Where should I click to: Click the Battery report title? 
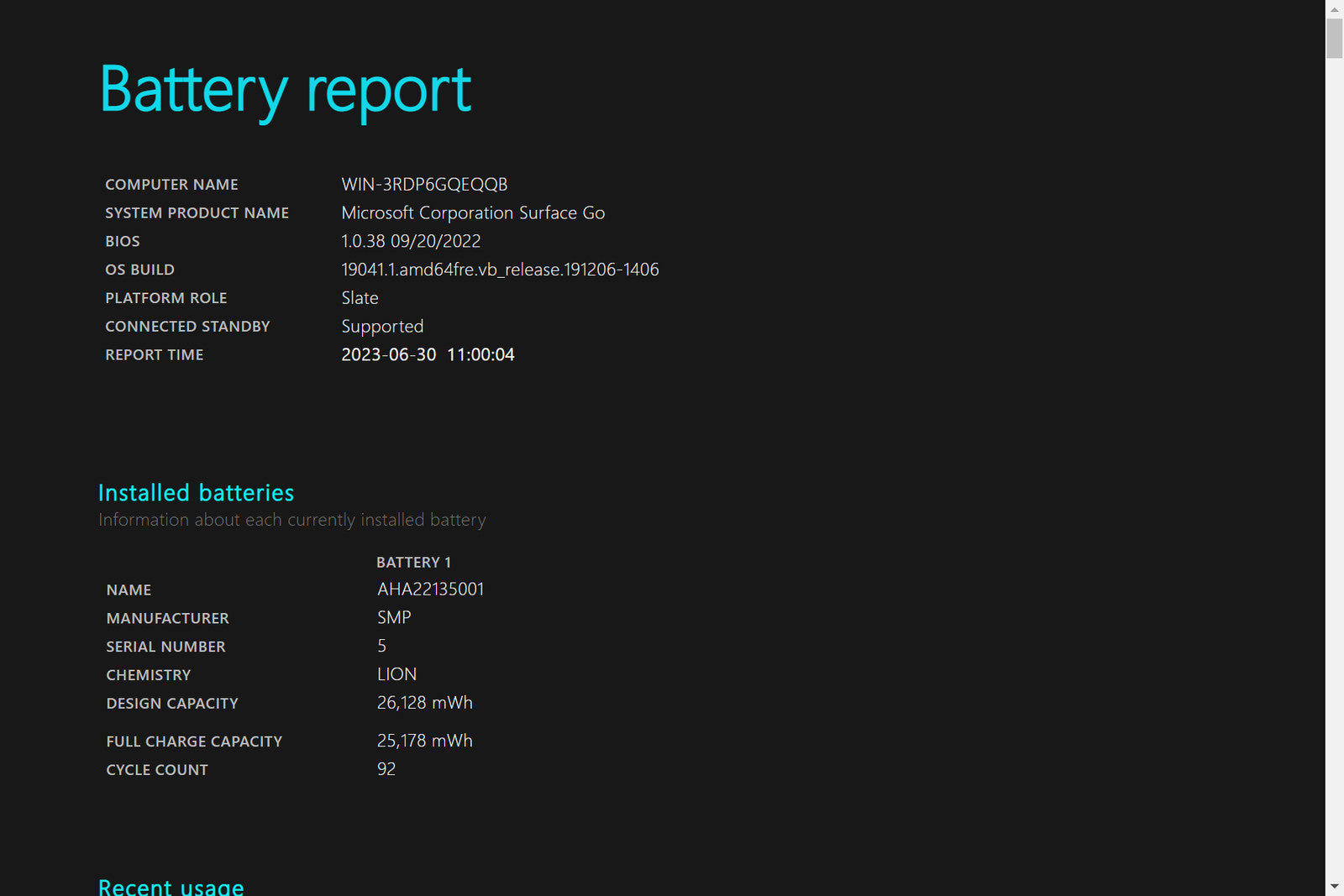click(x=285, y=90)
